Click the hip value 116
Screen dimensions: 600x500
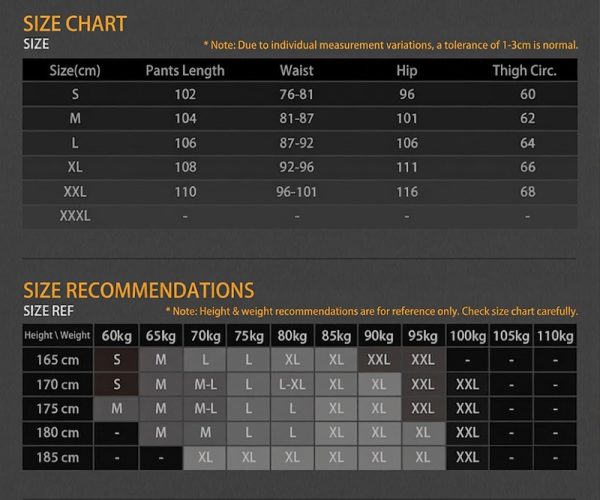click(406, 192)
